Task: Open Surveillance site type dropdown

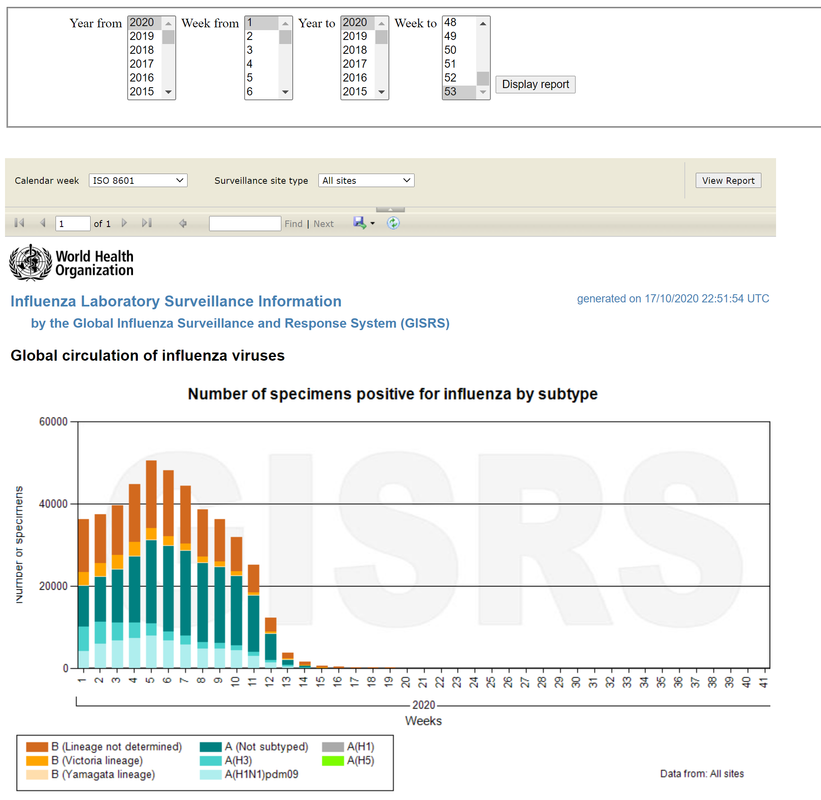Action: pyautogui.click(x=367, y=181)
